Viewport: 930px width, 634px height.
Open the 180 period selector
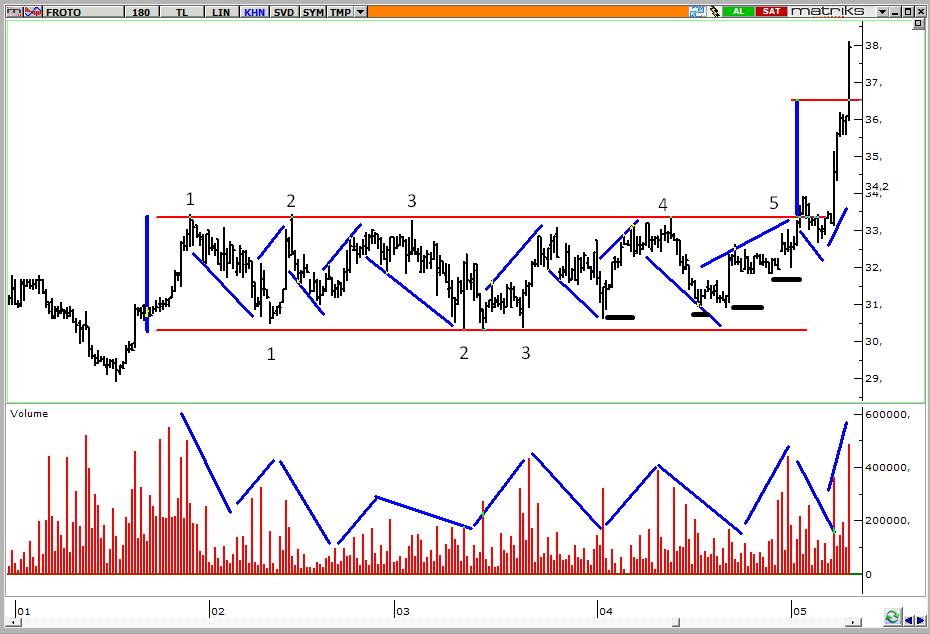pos(141,12)
